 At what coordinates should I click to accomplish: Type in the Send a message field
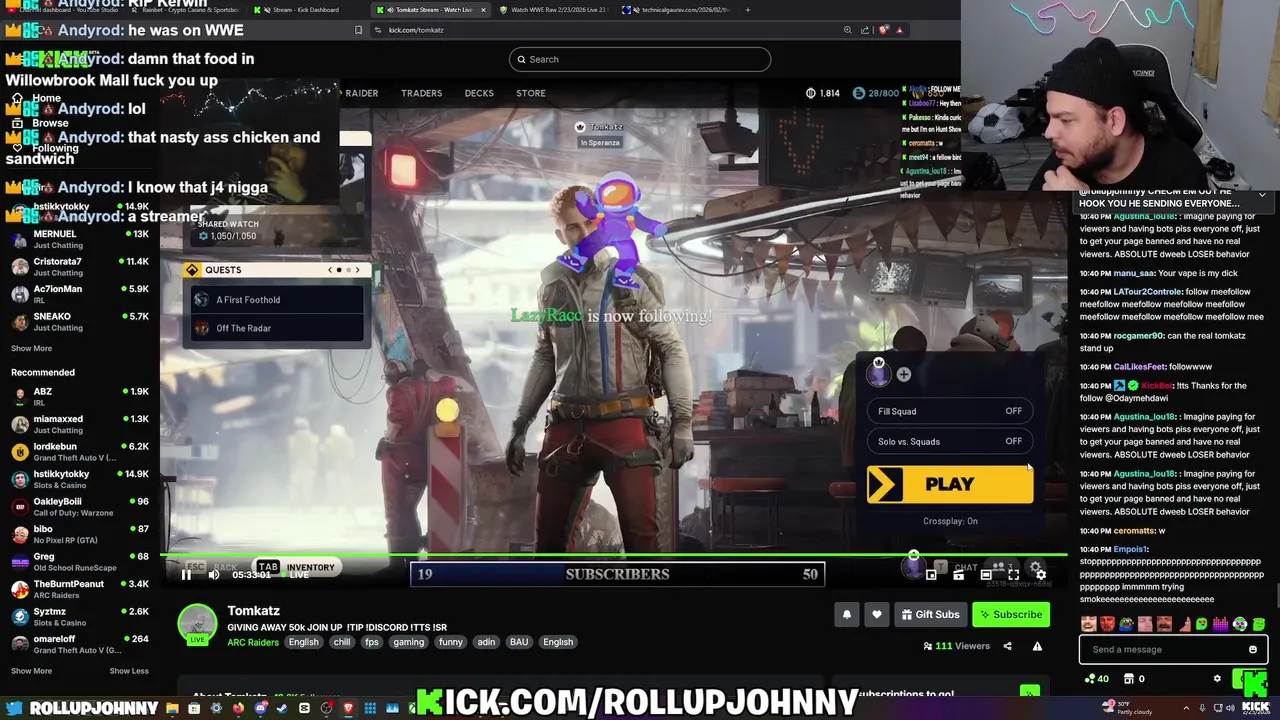[x=1172, y=649]
